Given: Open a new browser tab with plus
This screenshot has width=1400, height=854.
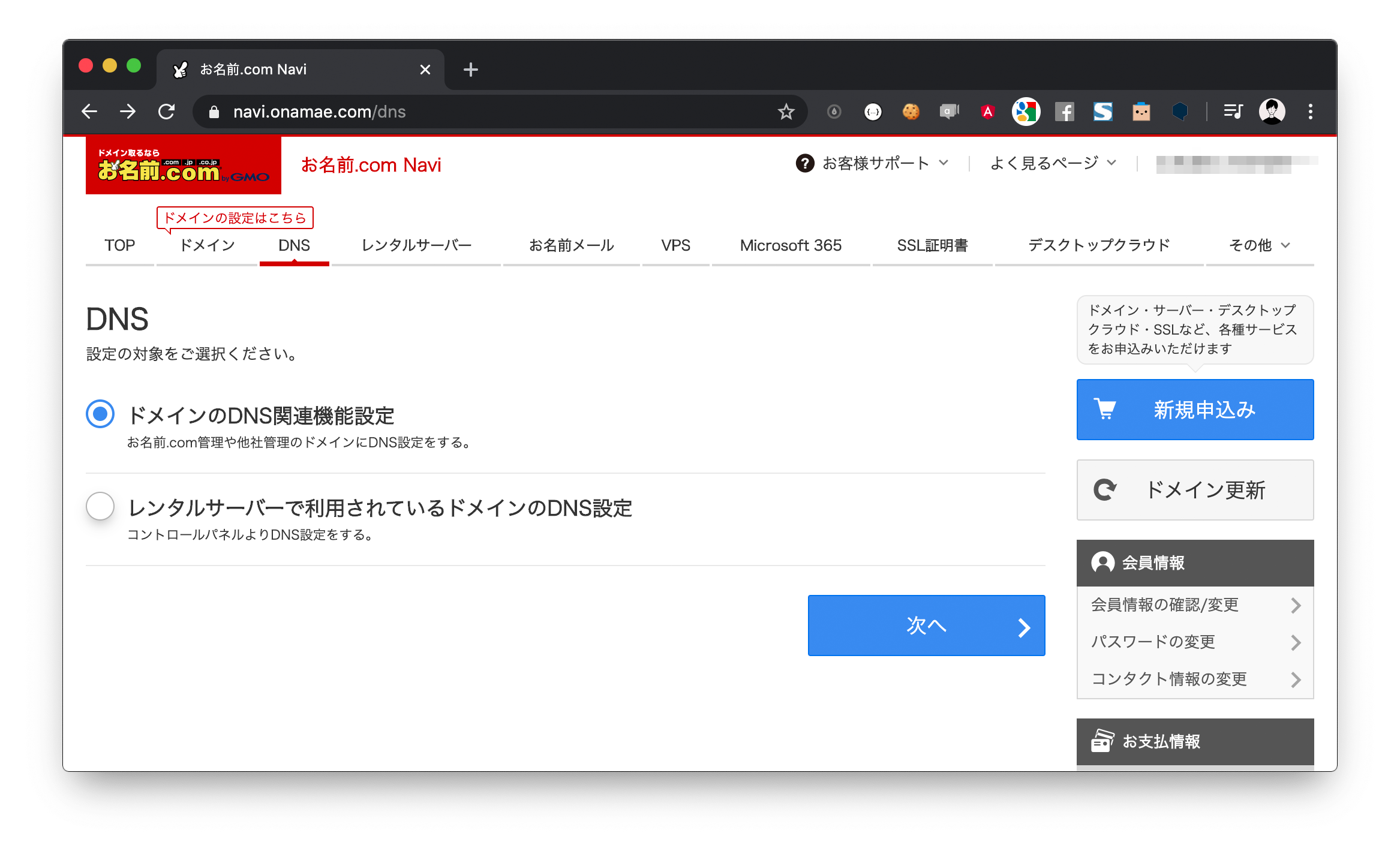Looking at the screenshot, I should click(471, 70).
